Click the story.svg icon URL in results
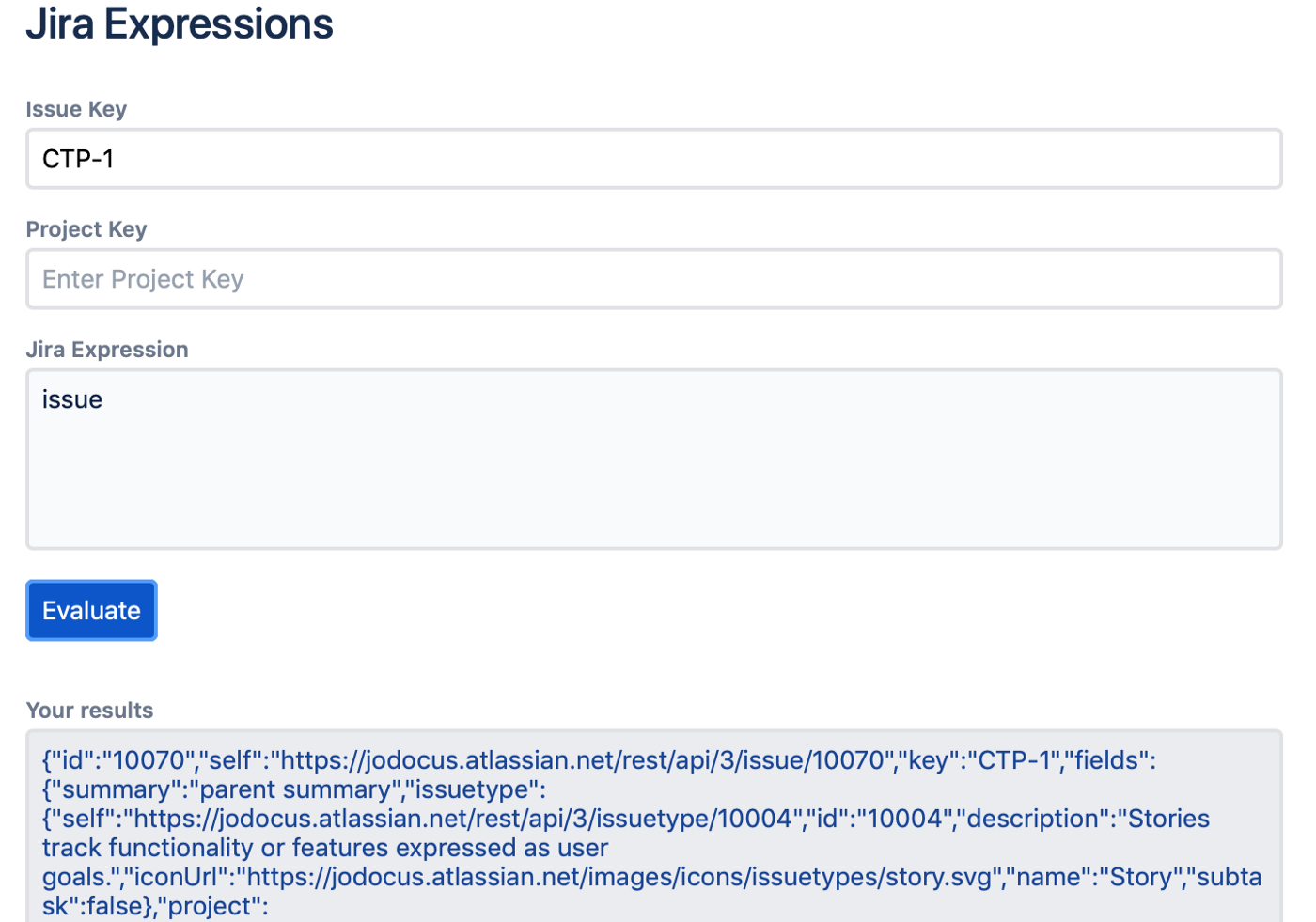Viewport: 1316px width, 922px height. coord(658,877)
